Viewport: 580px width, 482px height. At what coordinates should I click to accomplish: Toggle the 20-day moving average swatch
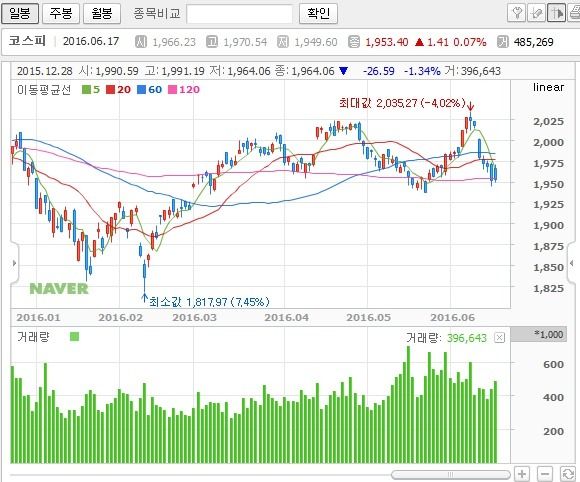tap(110, 90)
